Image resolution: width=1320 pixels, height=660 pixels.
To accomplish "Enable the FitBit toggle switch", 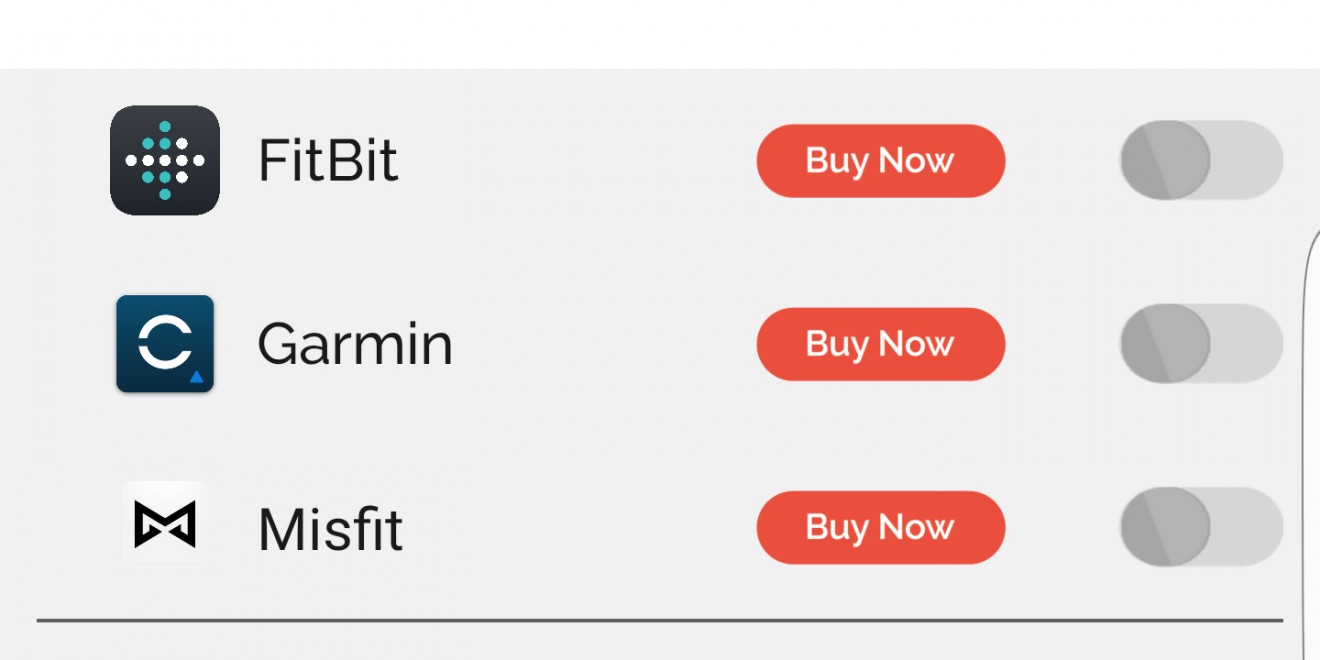I will [x=1201, y=160].
